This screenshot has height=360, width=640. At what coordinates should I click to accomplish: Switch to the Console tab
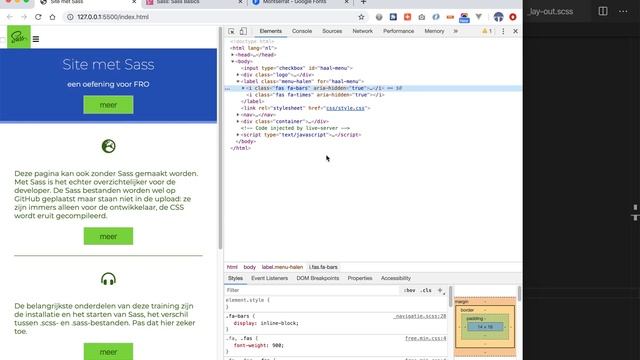302,31
